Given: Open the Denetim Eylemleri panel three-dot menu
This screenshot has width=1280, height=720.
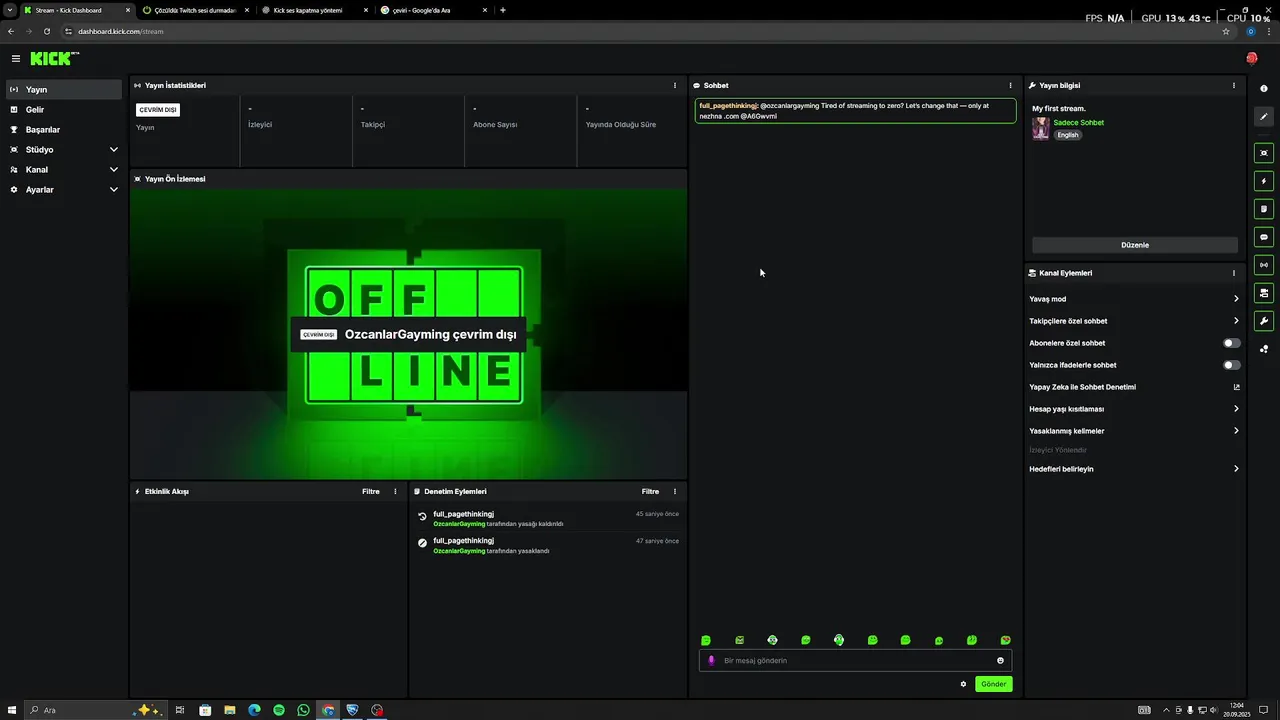Looking at the screenshot, I should (x=674, y=491).
